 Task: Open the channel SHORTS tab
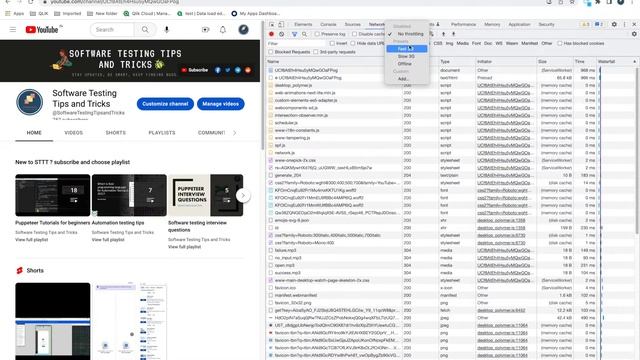116,133
